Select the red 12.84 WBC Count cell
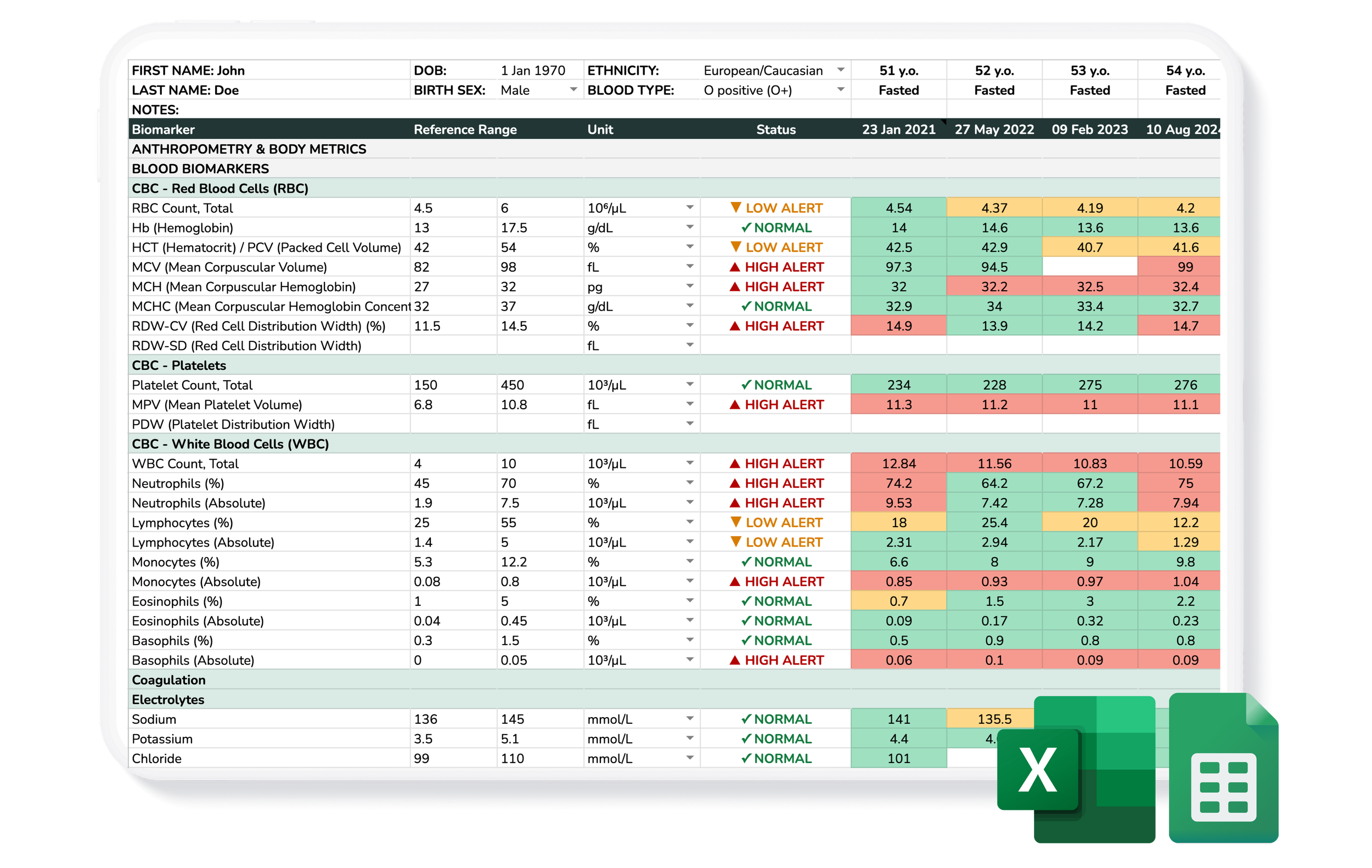1372x868 pixels. point(898,464)
